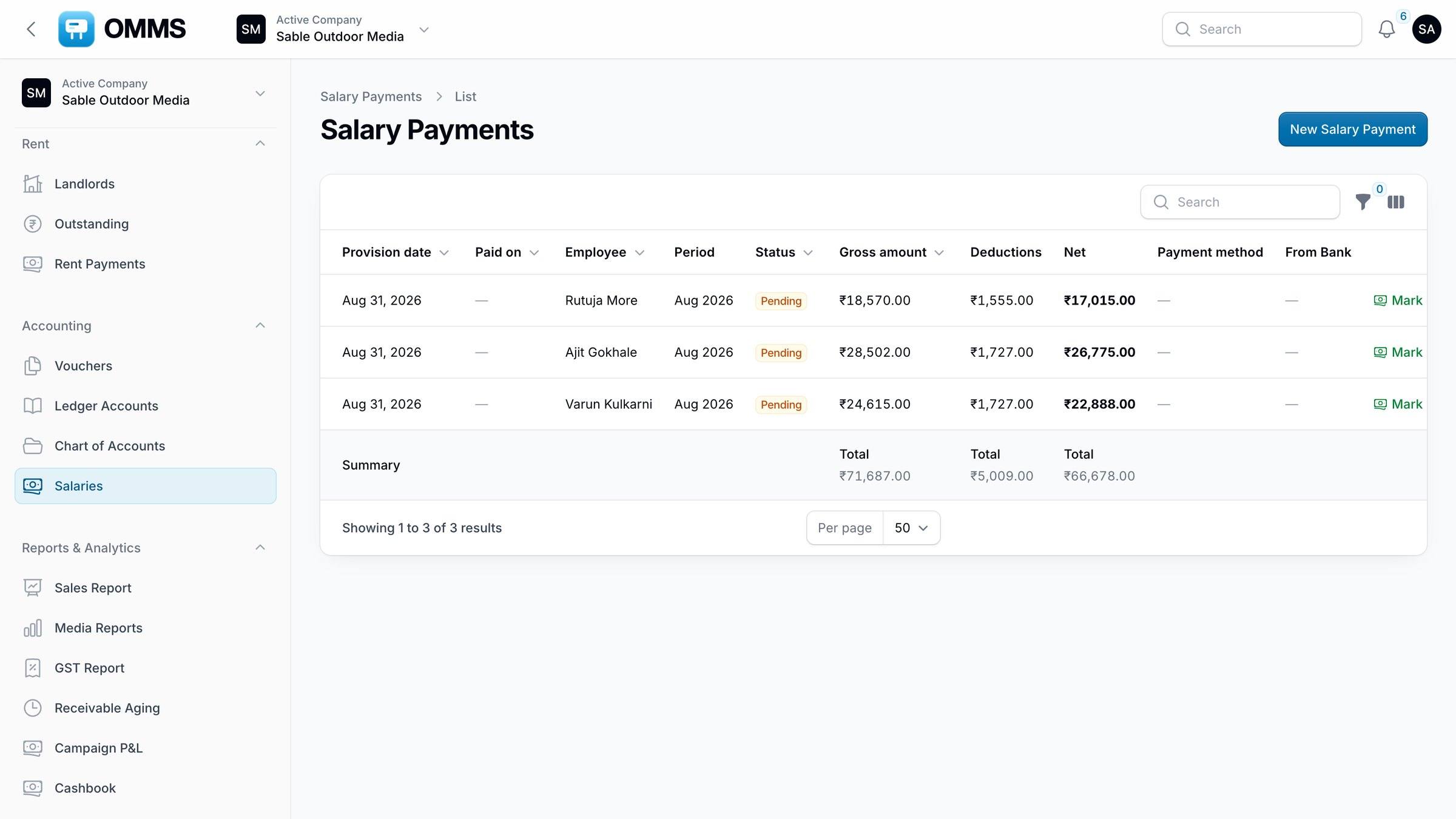The image size is (1456, 819).
Task: Open Sales Report menu item
Action: click(x=146, y=588)
